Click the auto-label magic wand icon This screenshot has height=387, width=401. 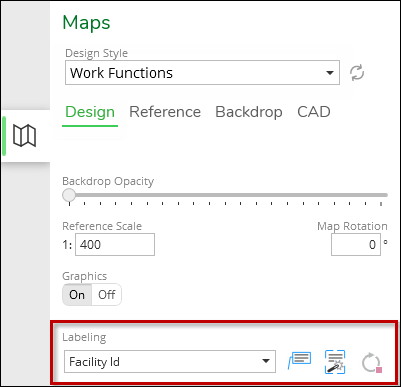[x=335, y=362]
